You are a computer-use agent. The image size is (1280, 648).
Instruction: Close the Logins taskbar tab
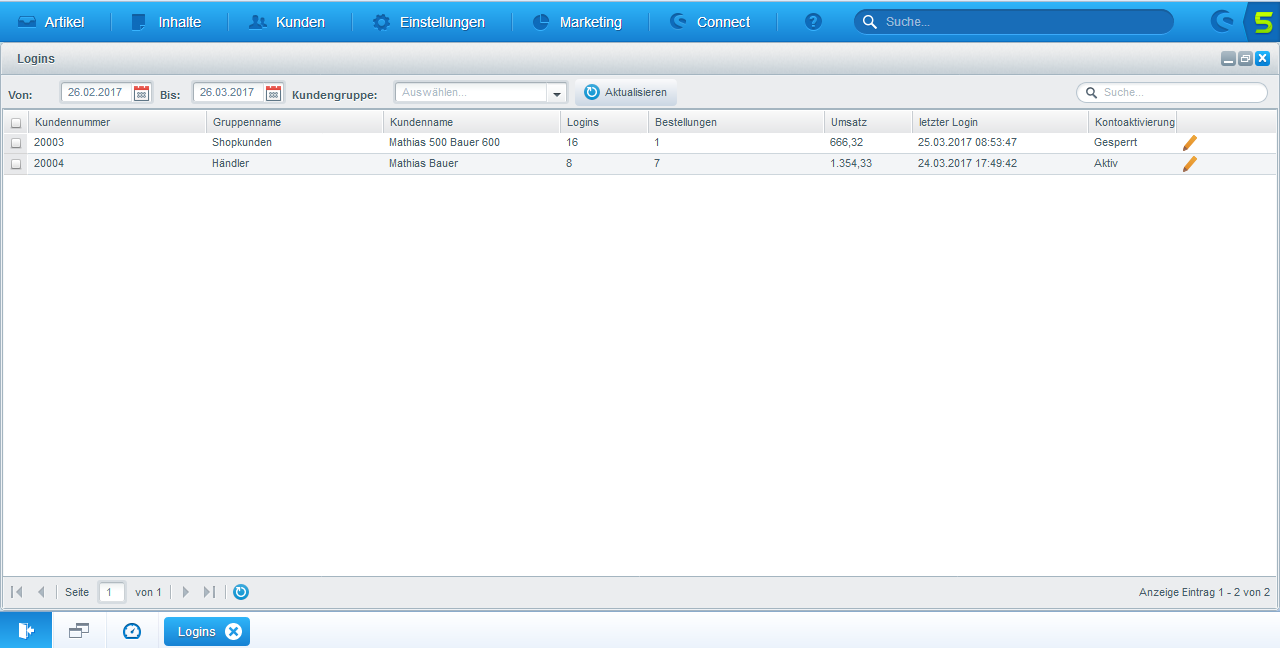click(233, 631)
